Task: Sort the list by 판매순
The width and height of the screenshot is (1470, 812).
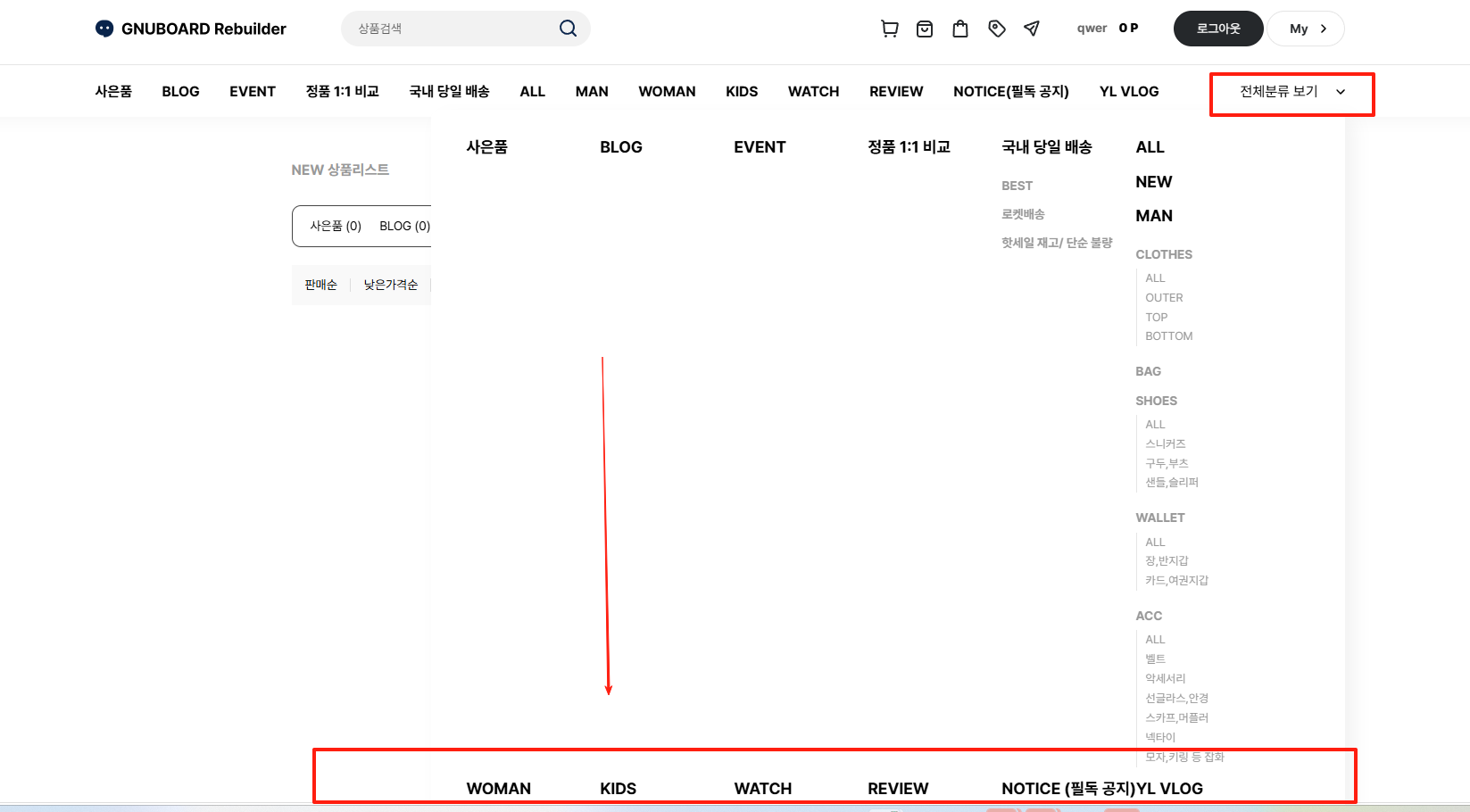Action: (320, 285)
